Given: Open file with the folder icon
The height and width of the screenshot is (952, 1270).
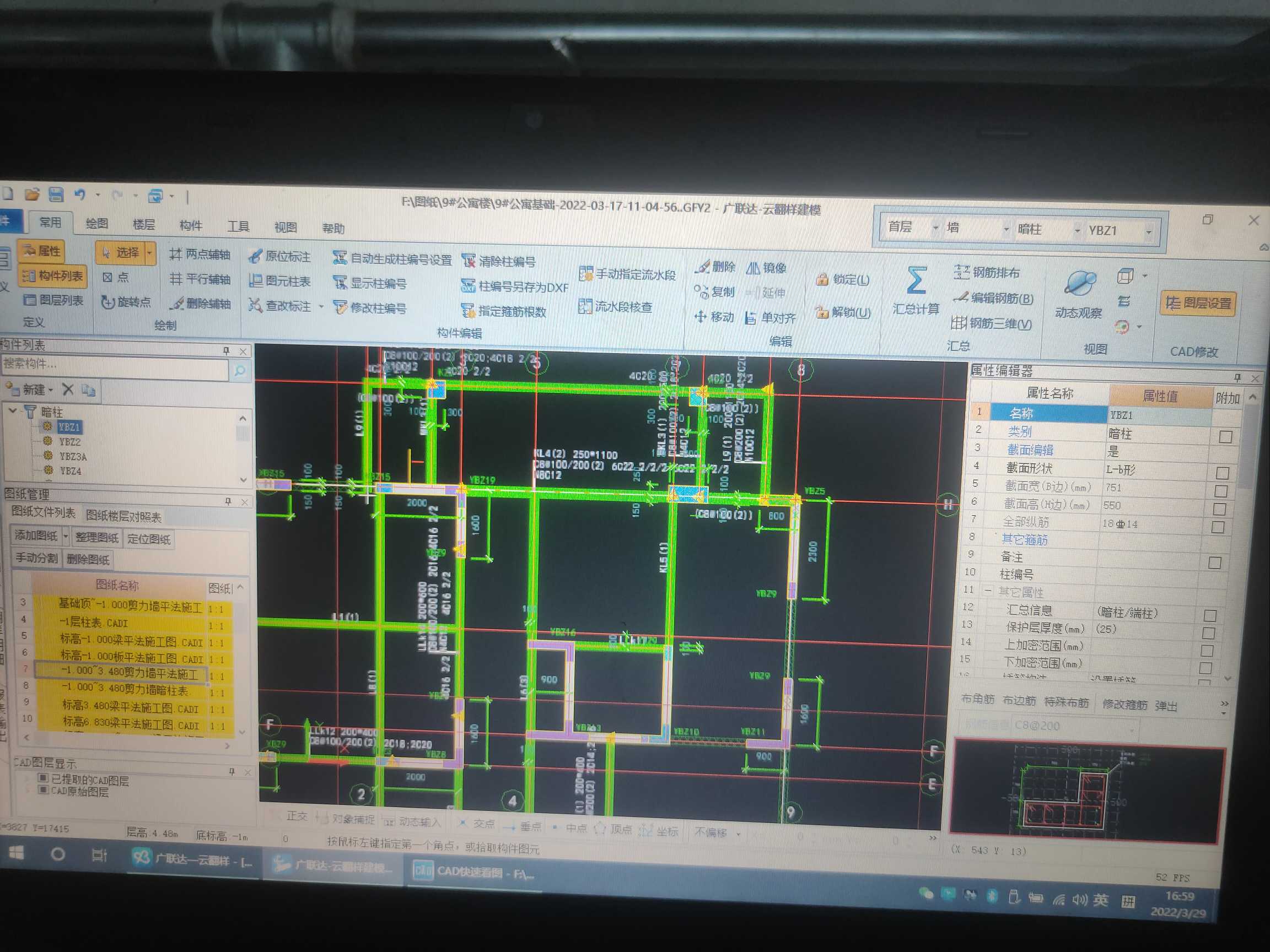Looking at the screenshot, I should (32, 194).
